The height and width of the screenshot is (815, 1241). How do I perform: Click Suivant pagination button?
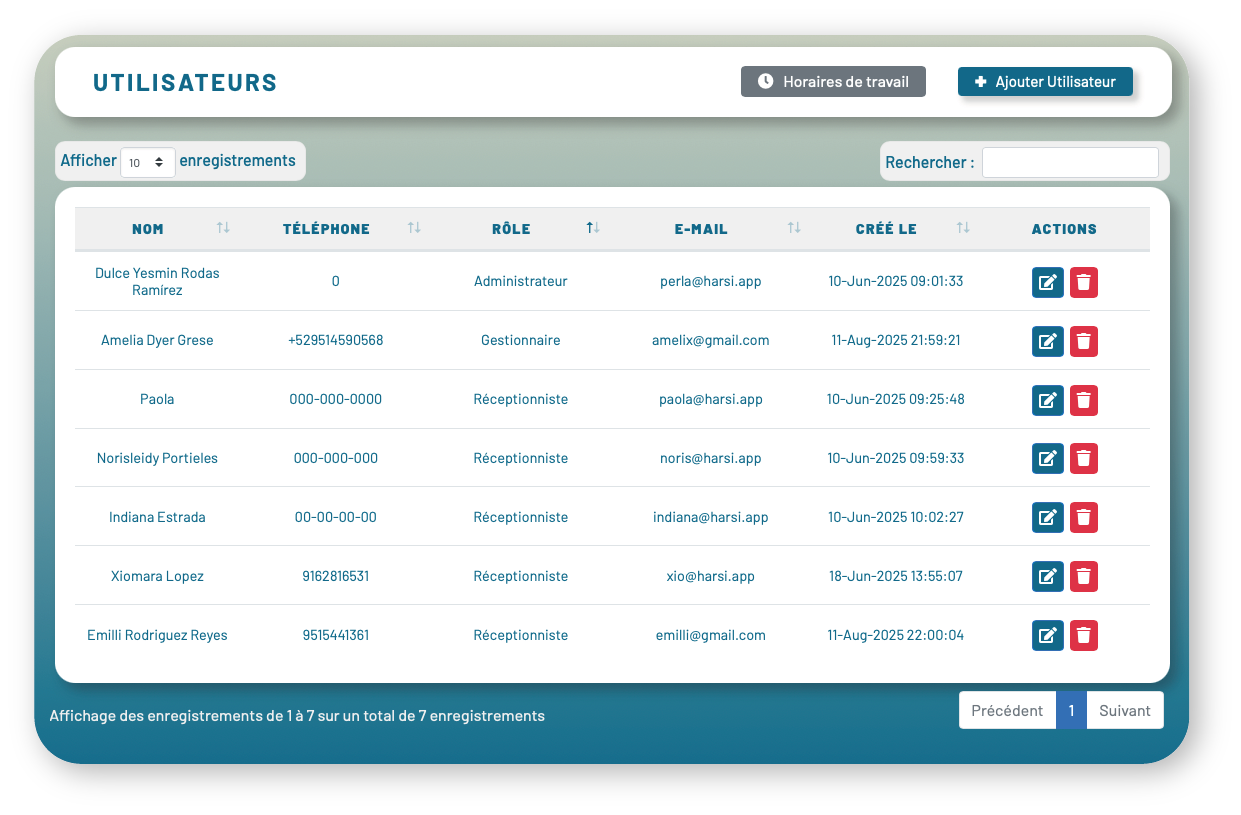tap(1125, 711)
